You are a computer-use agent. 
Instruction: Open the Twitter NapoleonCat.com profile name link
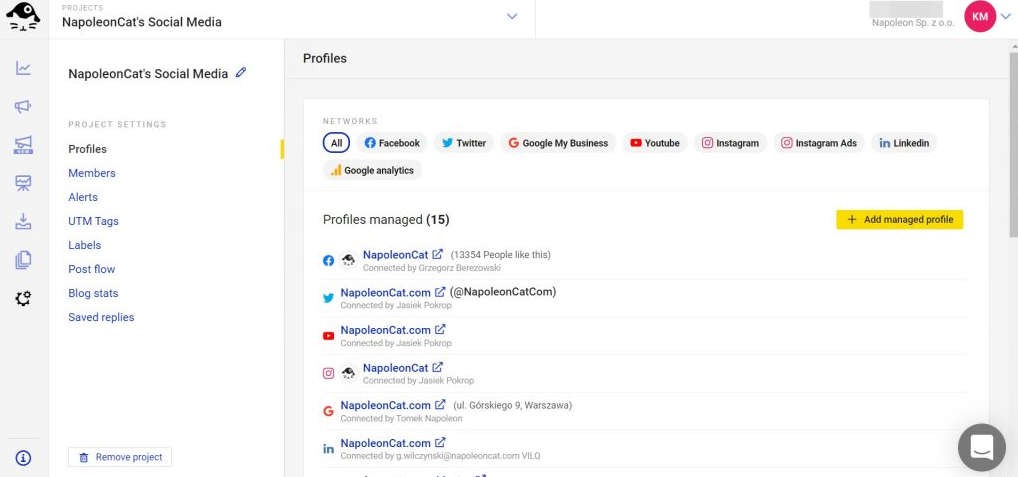386,292
